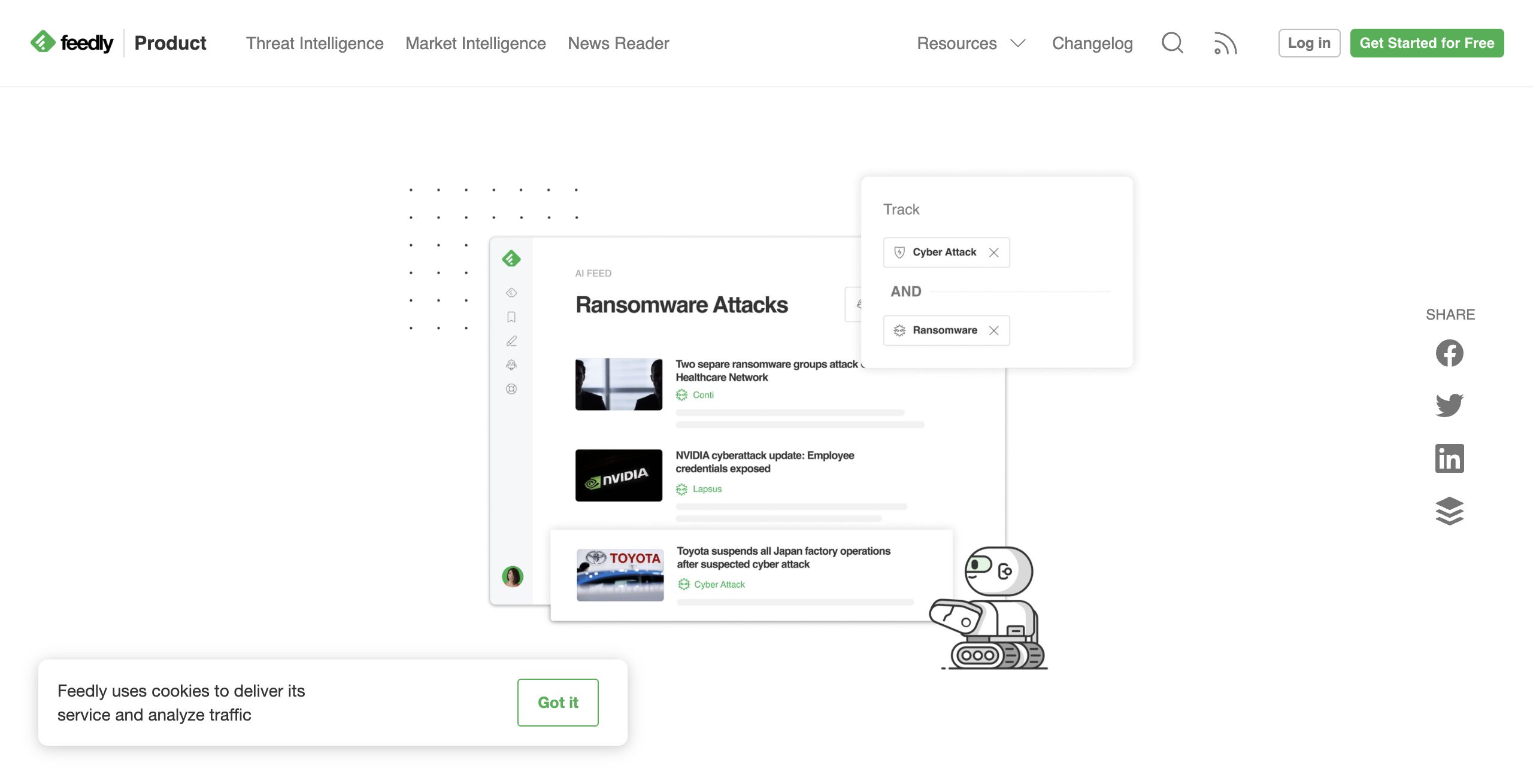Click the Log in button
This screenshot has height=784, width=1533.
(1309, 43)
